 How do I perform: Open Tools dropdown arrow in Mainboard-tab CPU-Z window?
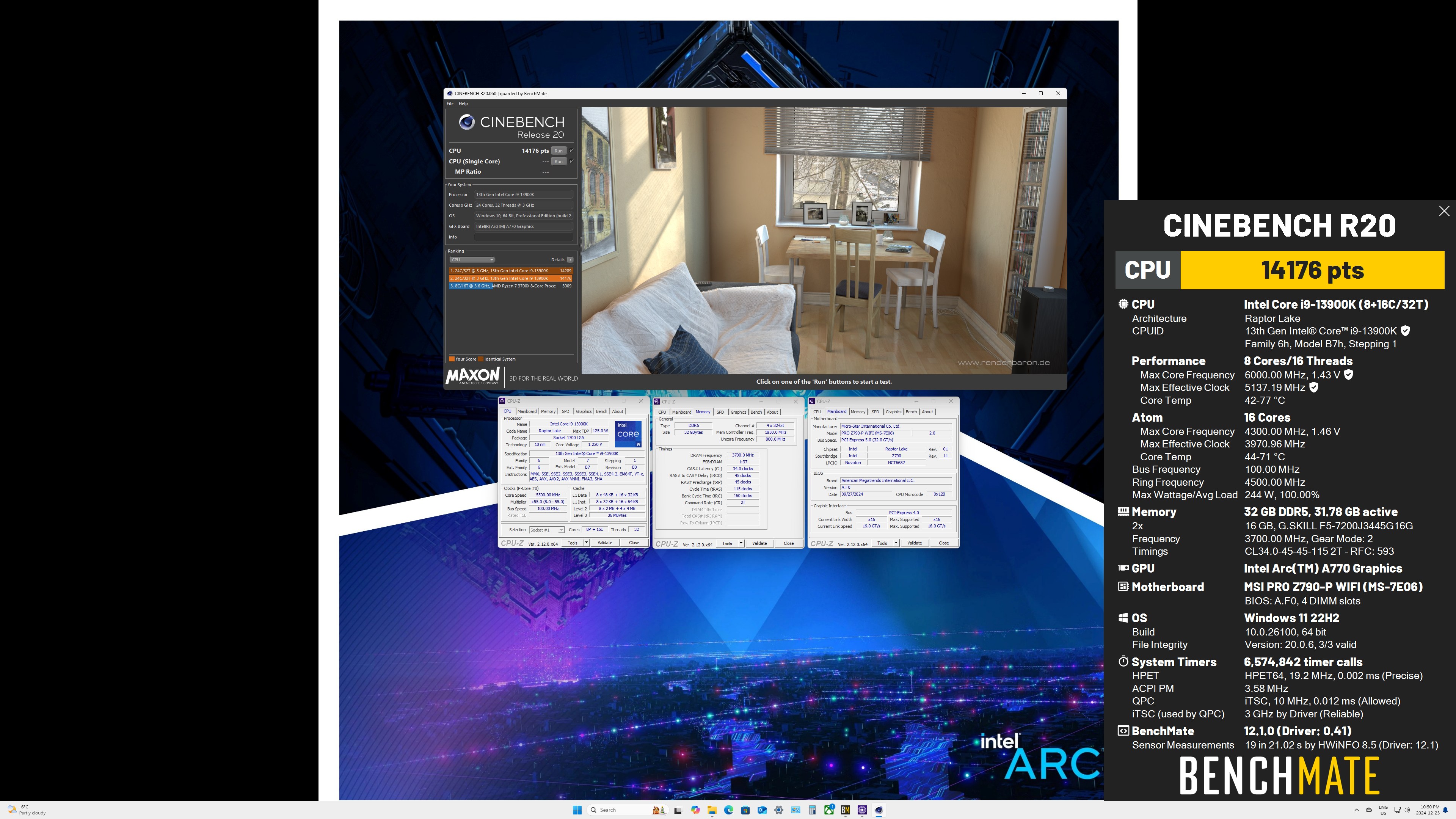coord(896,543)
